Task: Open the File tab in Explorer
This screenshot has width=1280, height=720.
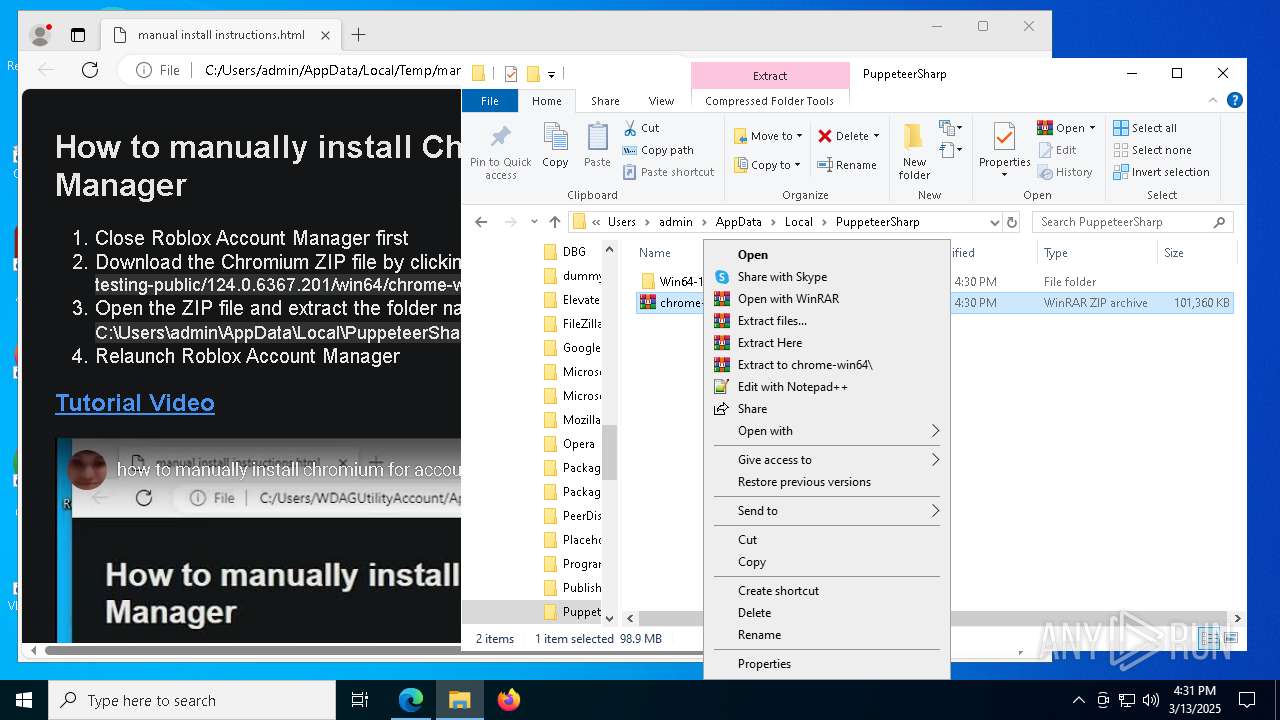Action: click(x=490, y=101)
